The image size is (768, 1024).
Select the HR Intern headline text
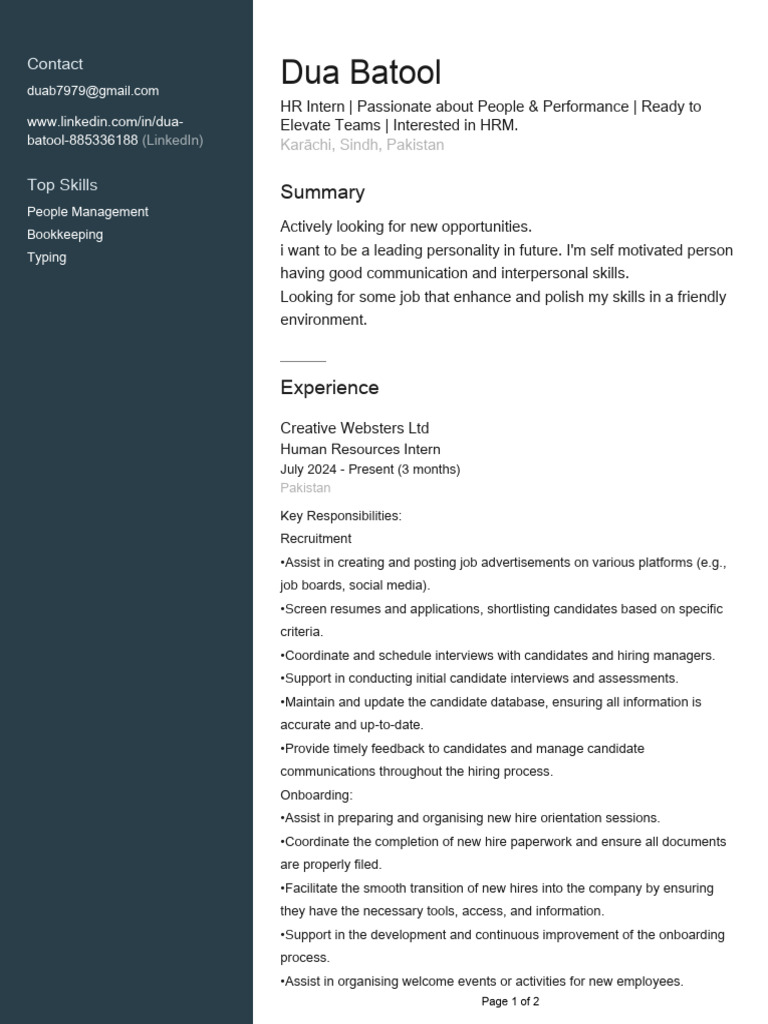(x=490, y=116)
